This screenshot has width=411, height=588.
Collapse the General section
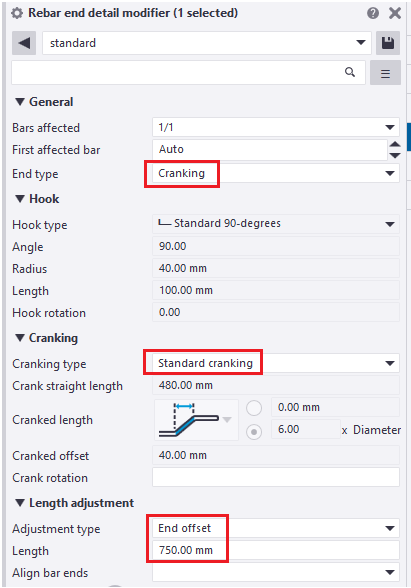20,102
